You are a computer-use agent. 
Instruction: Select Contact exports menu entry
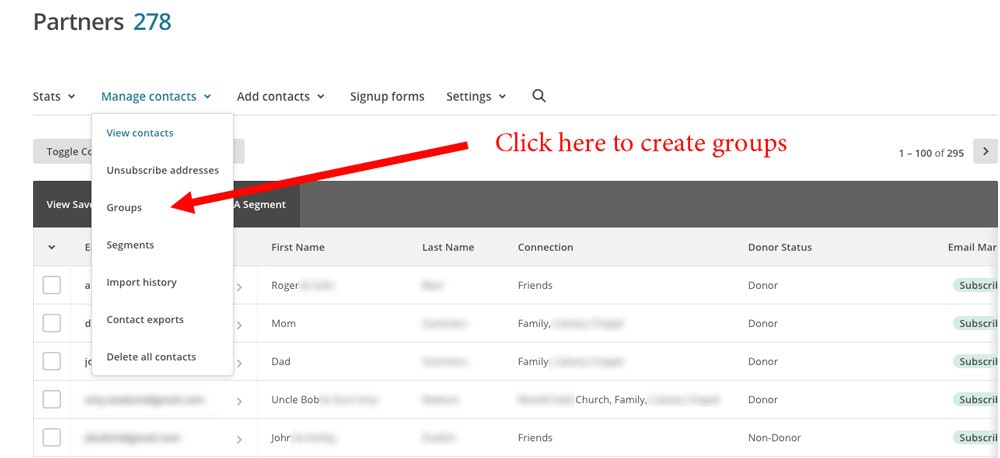[144, 320]
